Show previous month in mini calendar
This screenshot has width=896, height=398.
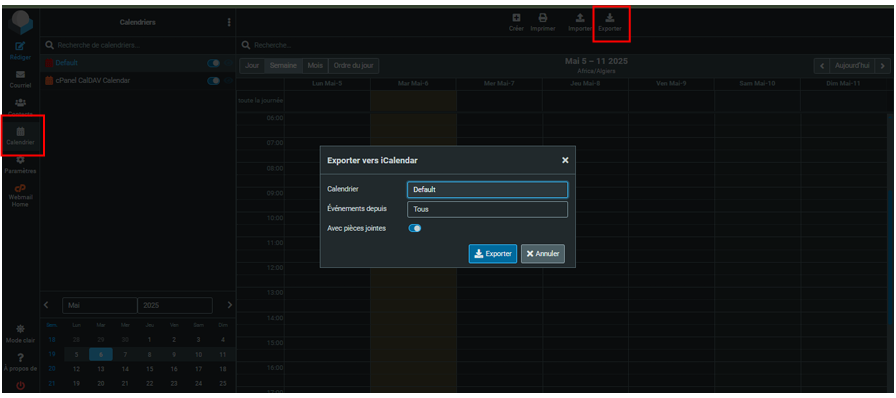click(47, 305)
